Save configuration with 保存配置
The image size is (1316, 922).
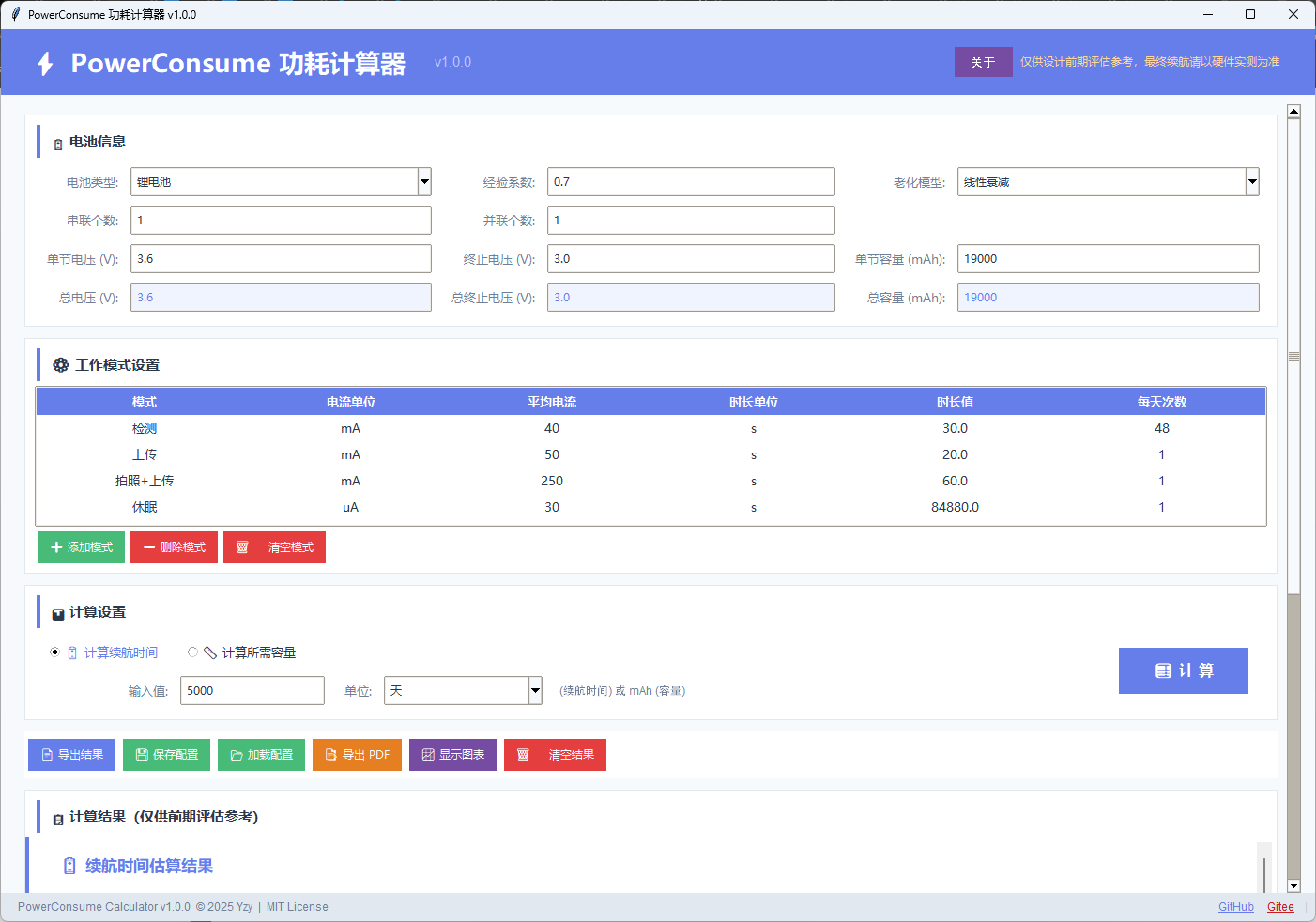167,755
